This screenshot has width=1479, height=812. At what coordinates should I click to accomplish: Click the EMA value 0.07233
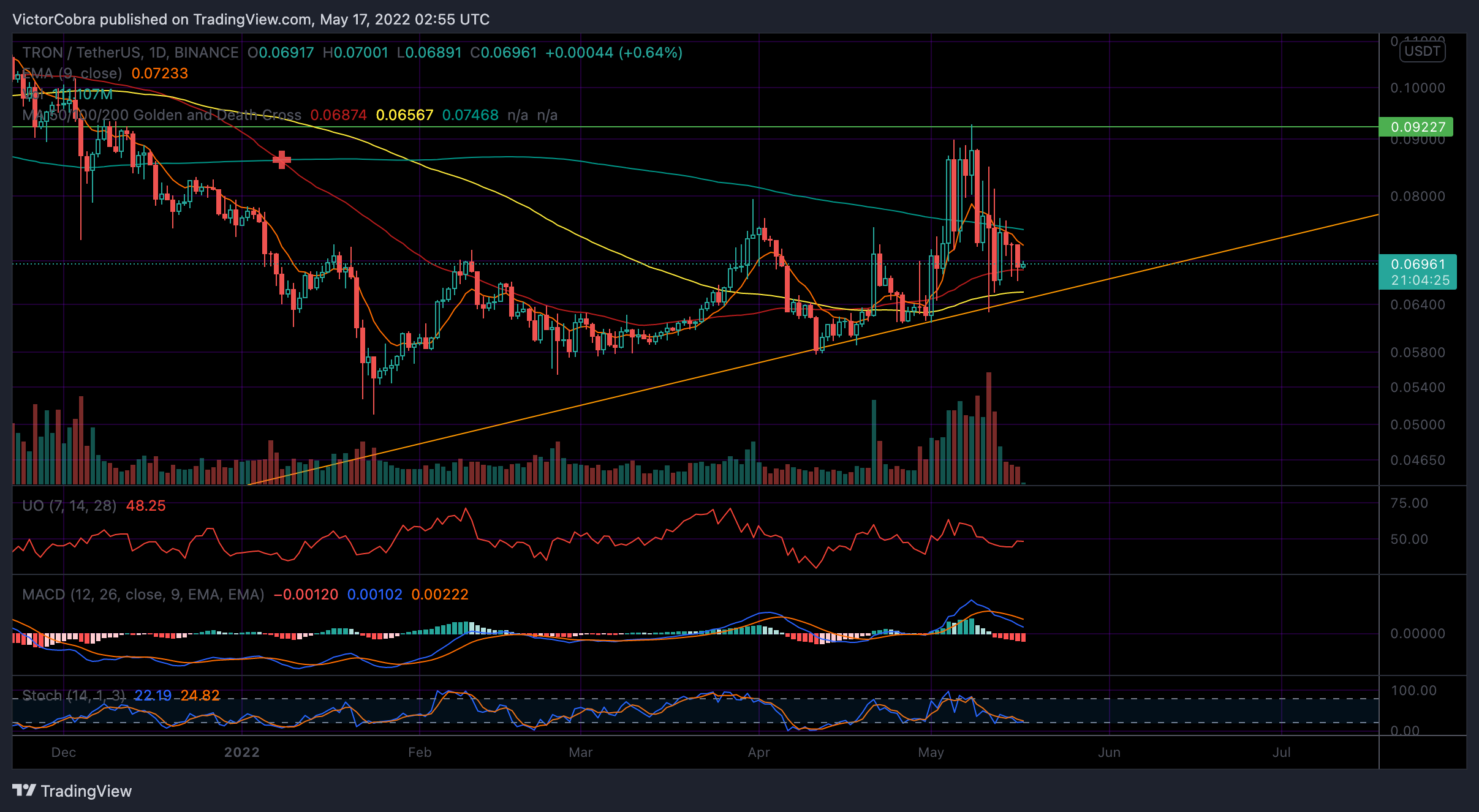pyautogui.click(x=160, y=73)
